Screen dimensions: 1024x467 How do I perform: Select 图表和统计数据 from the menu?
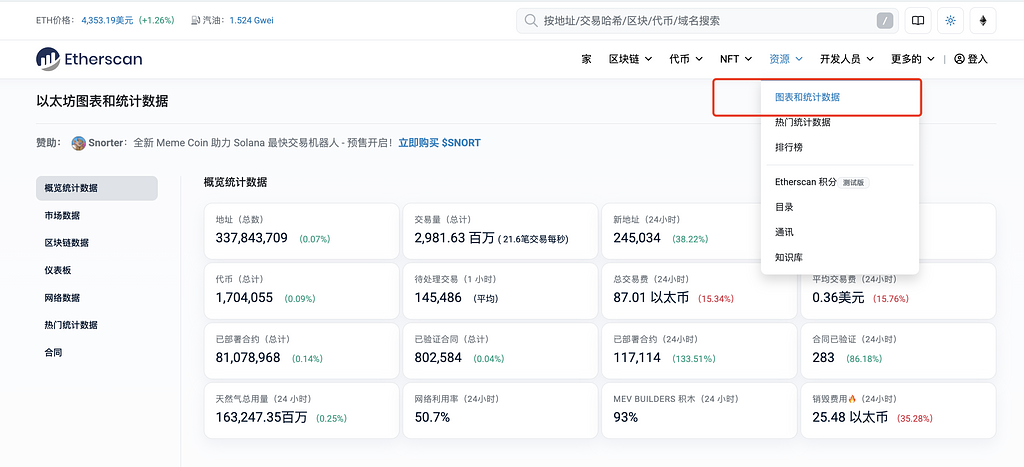pyautogui.click(x=807, y=97)
